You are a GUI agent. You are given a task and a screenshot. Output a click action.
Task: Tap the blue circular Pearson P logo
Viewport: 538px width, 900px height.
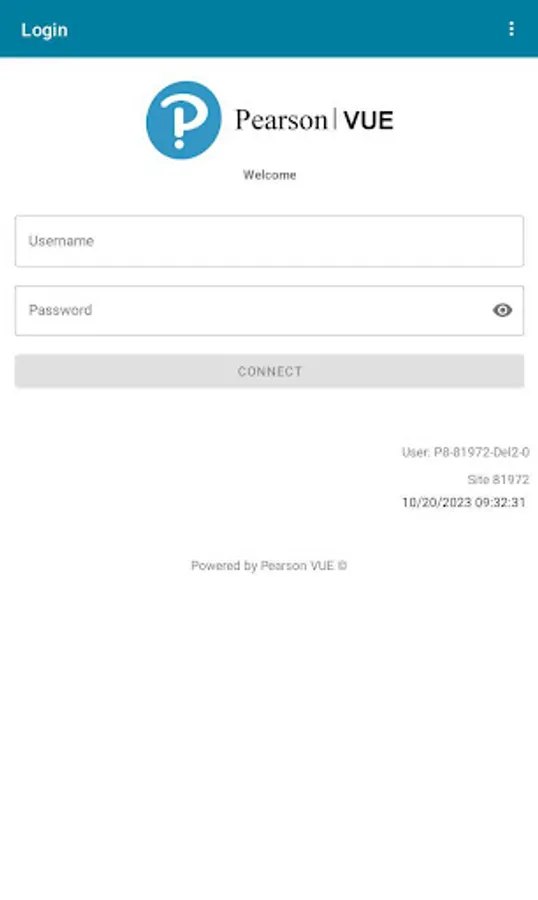pyautogui.click(x=184, y=120)
